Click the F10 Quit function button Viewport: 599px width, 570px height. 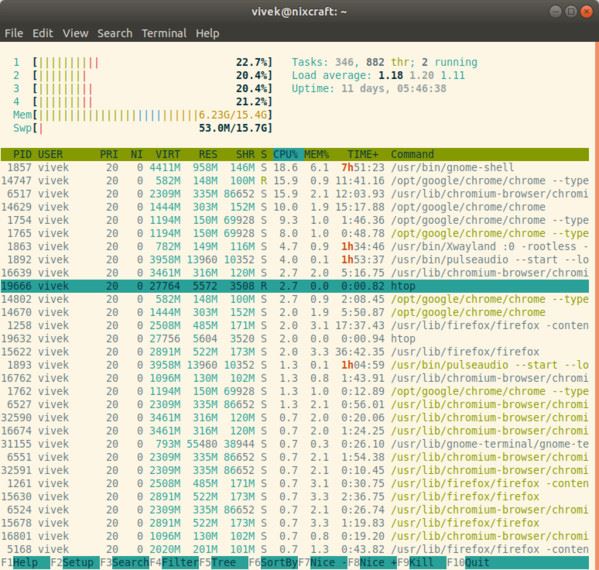[468, 562]
